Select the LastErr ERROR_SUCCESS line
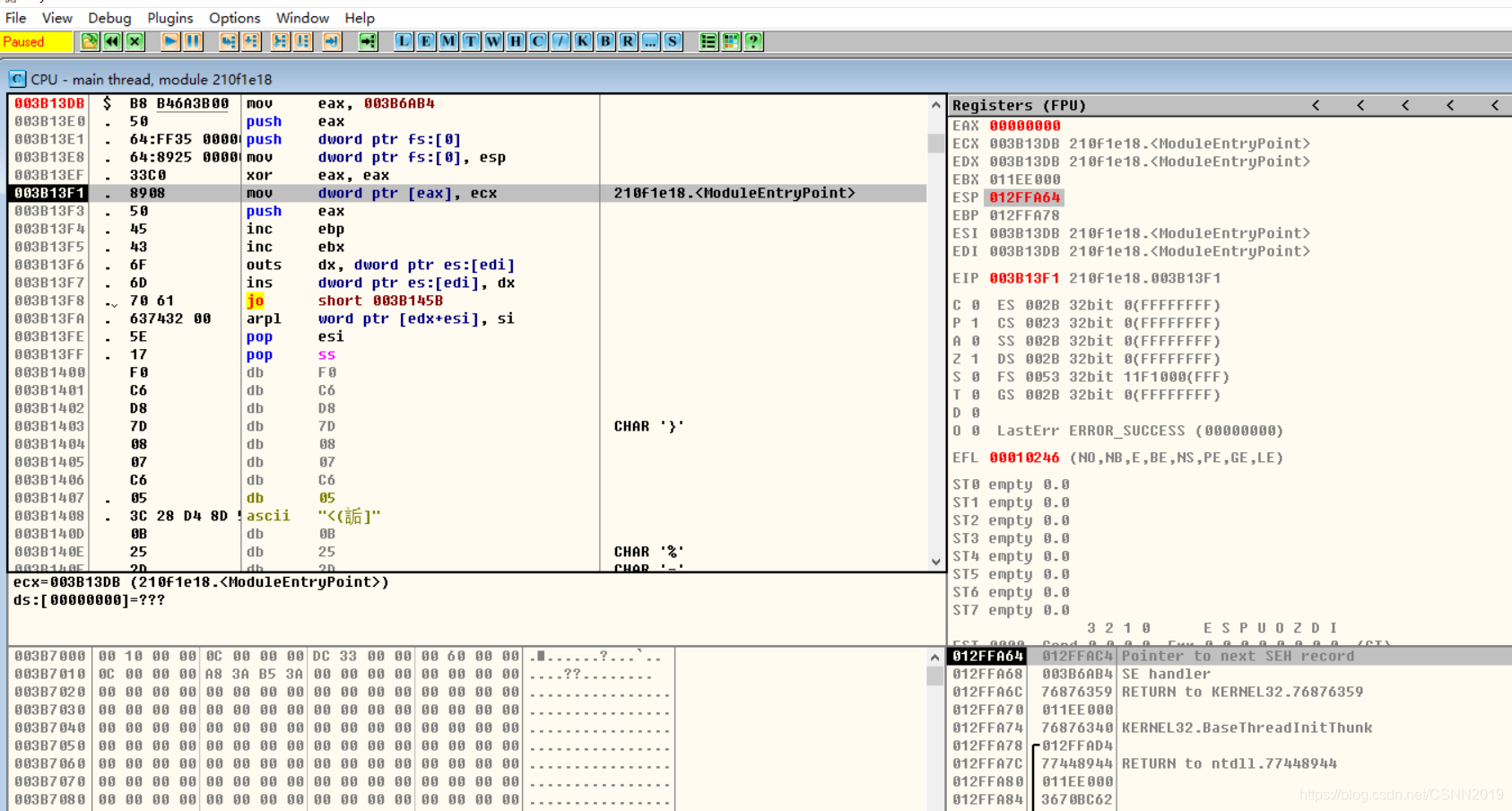 click(x=1140, y=431)
